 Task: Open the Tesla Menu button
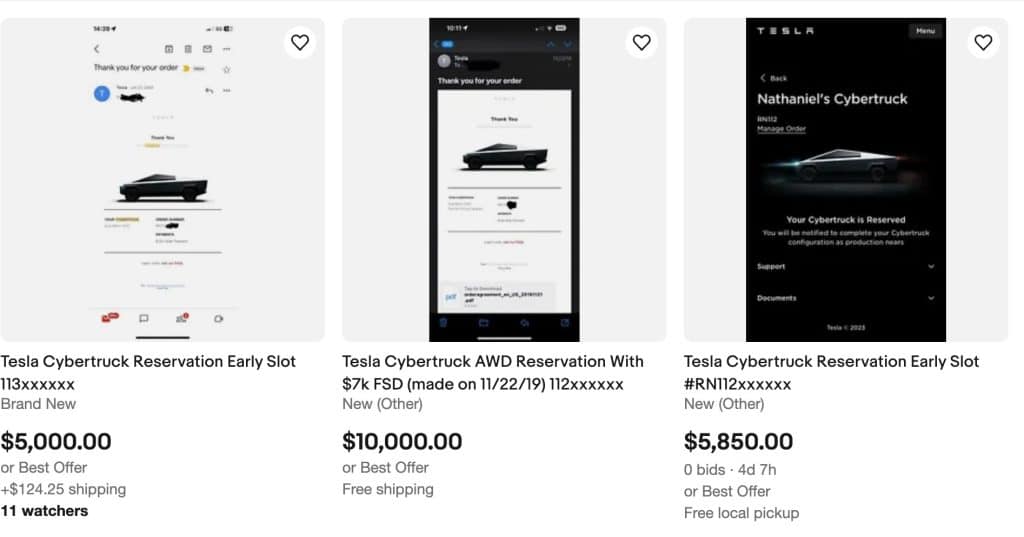pyautogui.click(x=925, y=31)
